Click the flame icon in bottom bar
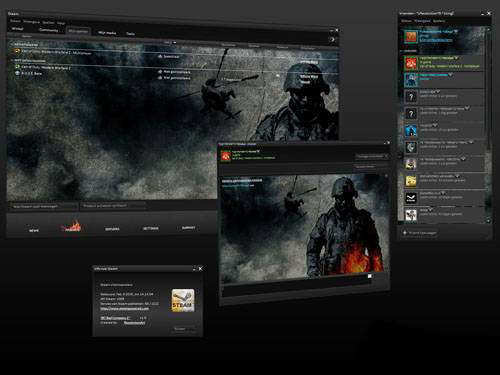The image size is (500, 375). click(x=71, y=227)
